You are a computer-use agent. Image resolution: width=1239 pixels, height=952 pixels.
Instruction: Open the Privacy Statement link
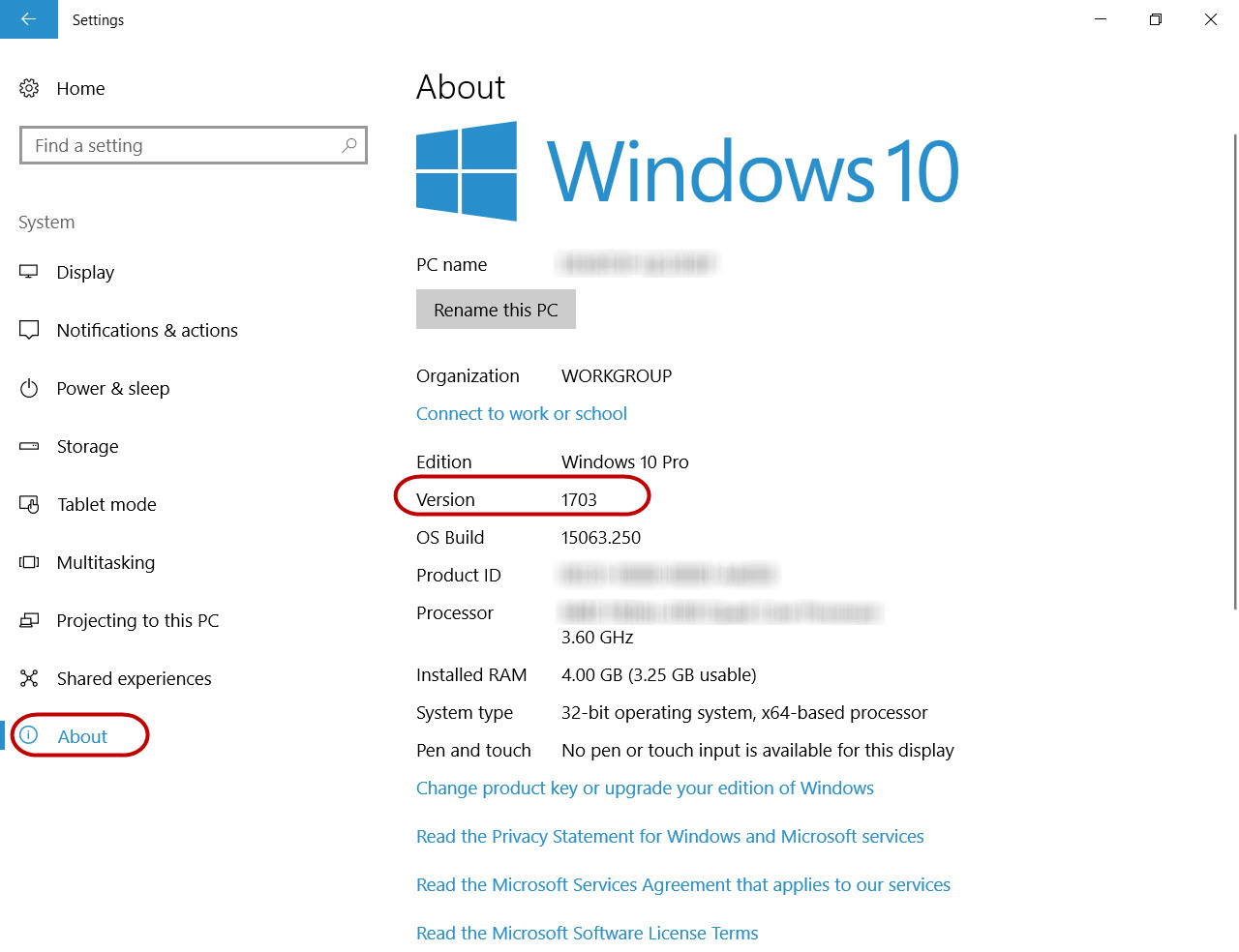coord(670,836)
